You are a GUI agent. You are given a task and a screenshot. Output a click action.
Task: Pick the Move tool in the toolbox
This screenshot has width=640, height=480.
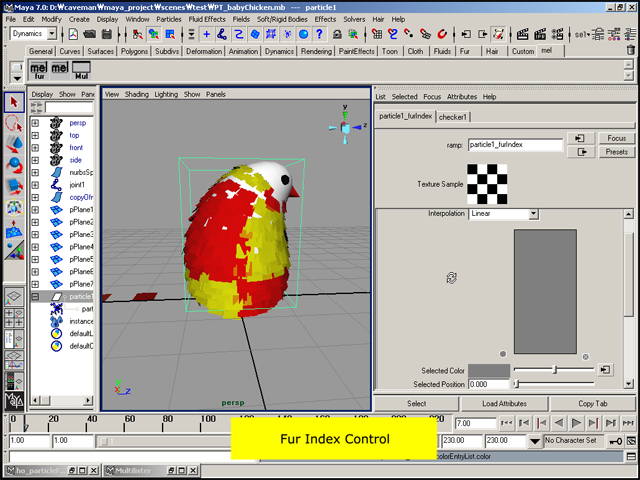[14, 144]
